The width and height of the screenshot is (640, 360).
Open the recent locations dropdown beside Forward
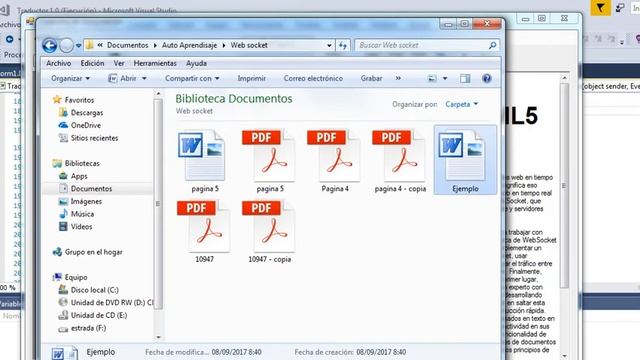[78, 46]
